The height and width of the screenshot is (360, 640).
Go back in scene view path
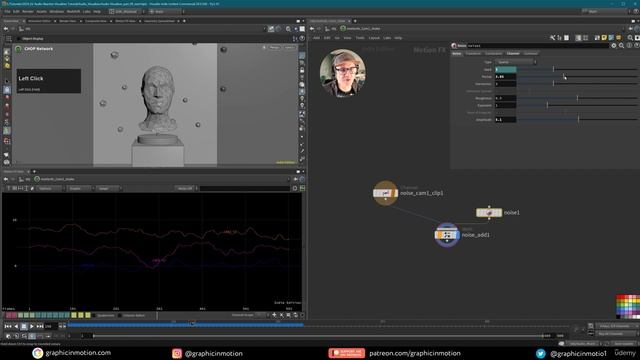tap(6, 29)
